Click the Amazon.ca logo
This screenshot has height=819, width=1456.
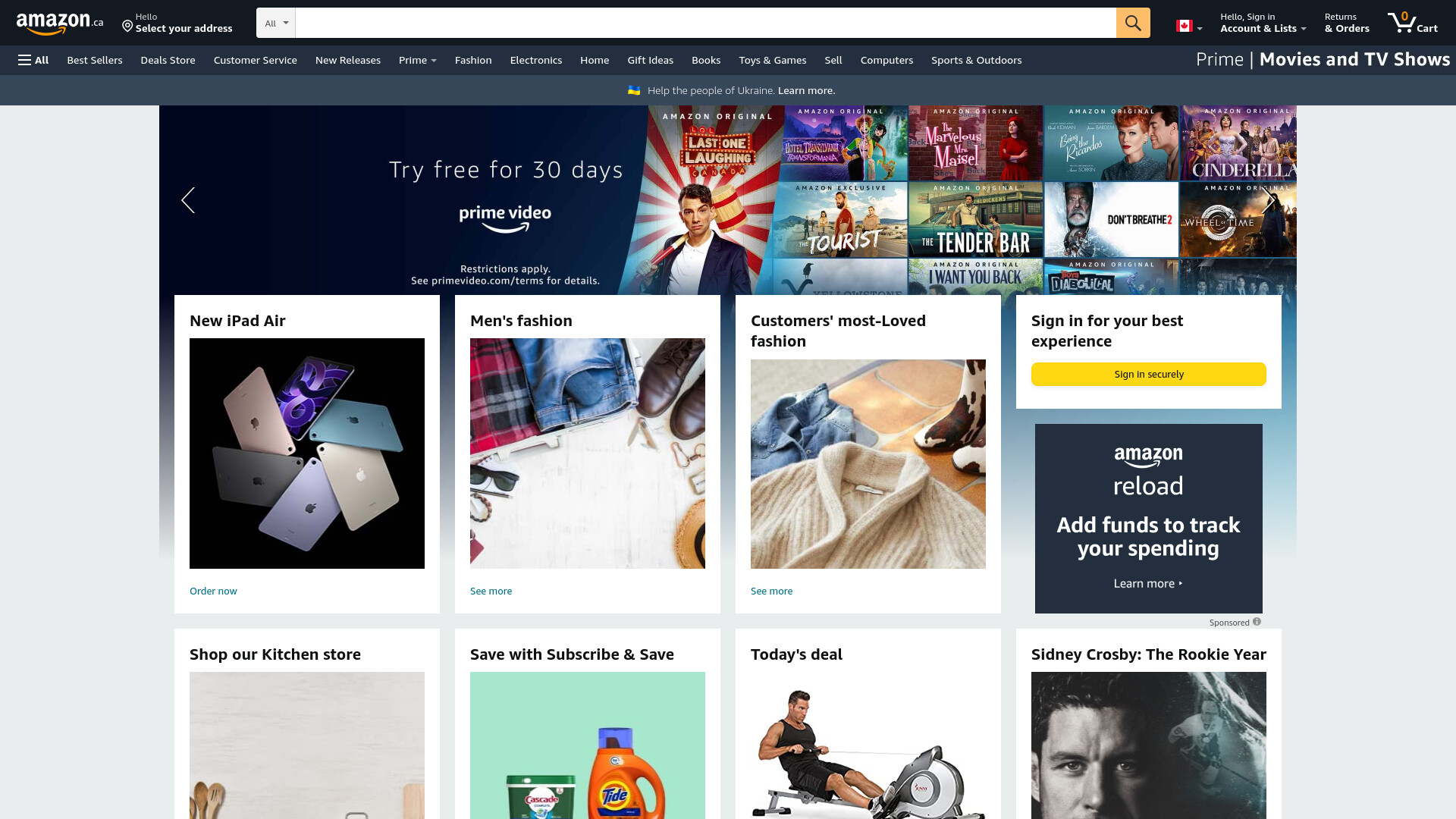tap(60, 23)
